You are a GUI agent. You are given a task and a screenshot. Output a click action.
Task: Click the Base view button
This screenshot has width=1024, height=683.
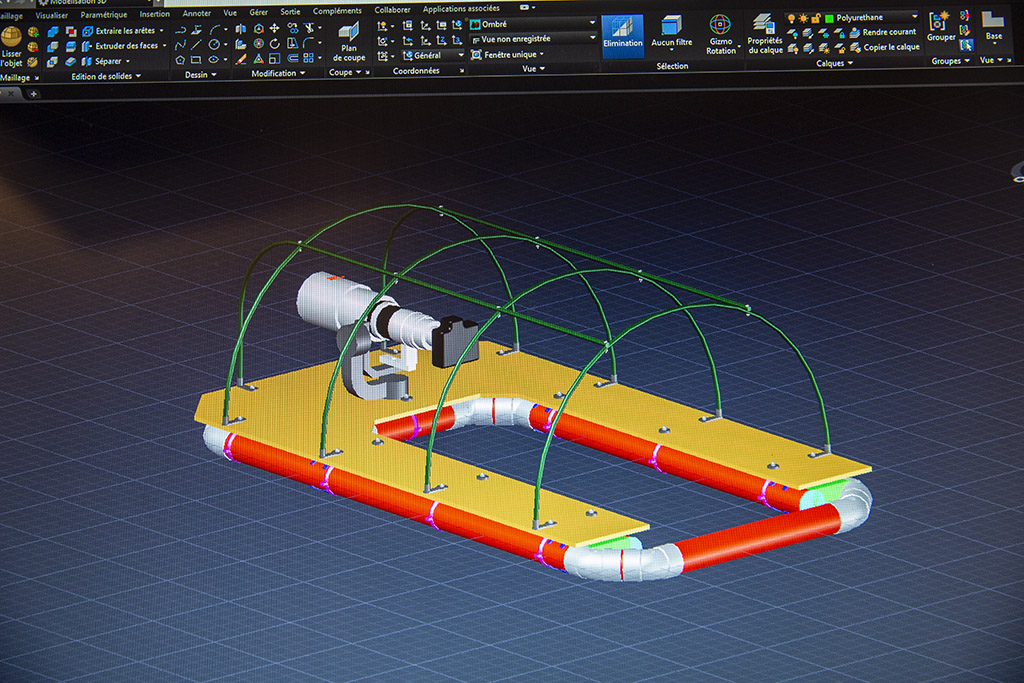(993, 27)
